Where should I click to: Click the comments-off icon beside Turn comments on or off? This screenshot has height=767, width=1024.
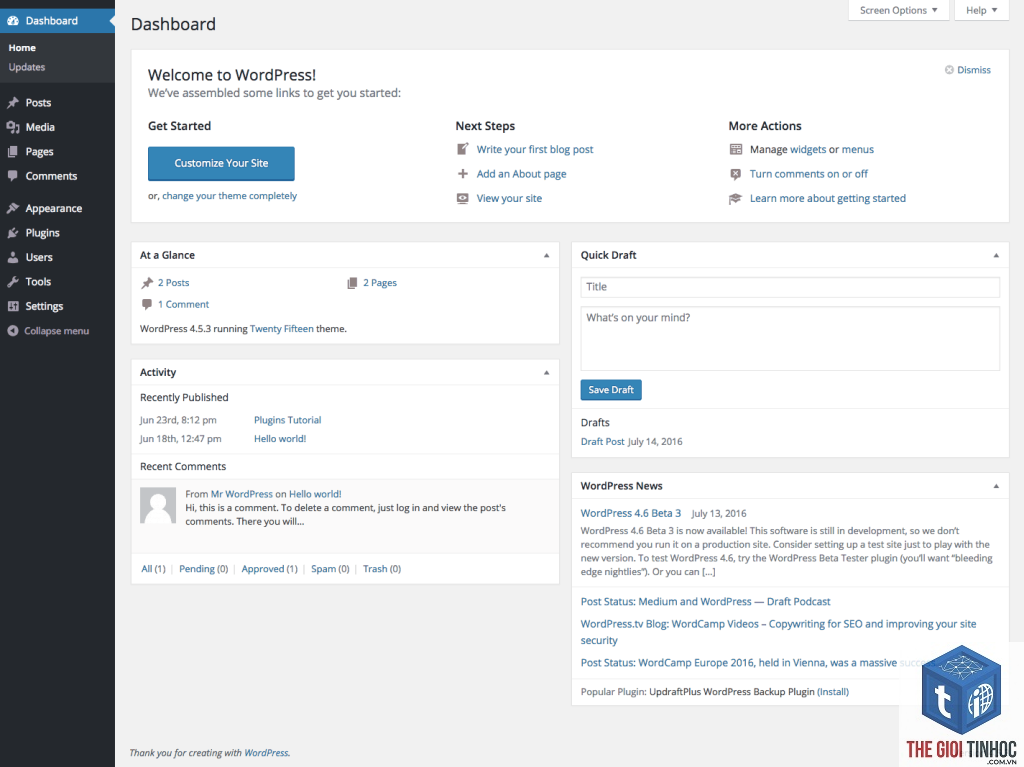tap(735, 174)
